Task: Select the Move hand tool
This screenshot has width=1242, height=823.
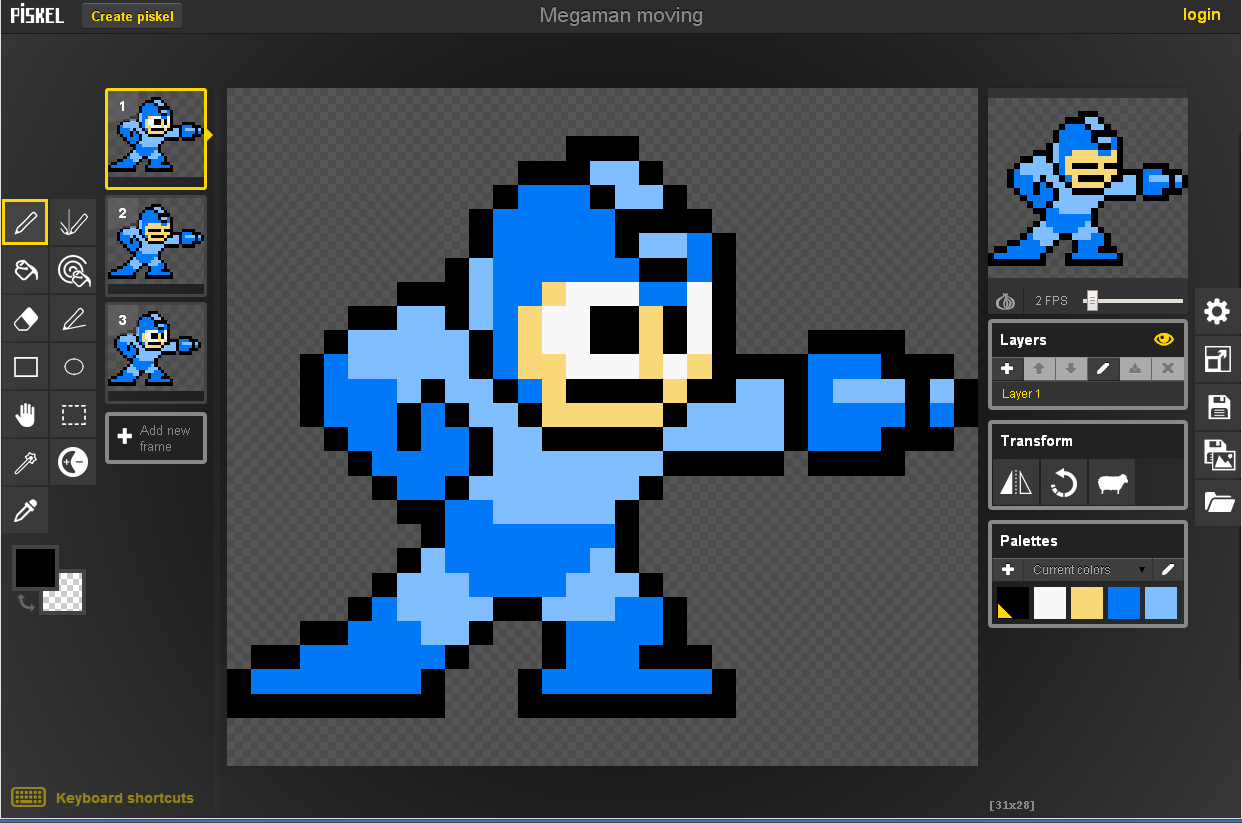Action: (25, 414)
